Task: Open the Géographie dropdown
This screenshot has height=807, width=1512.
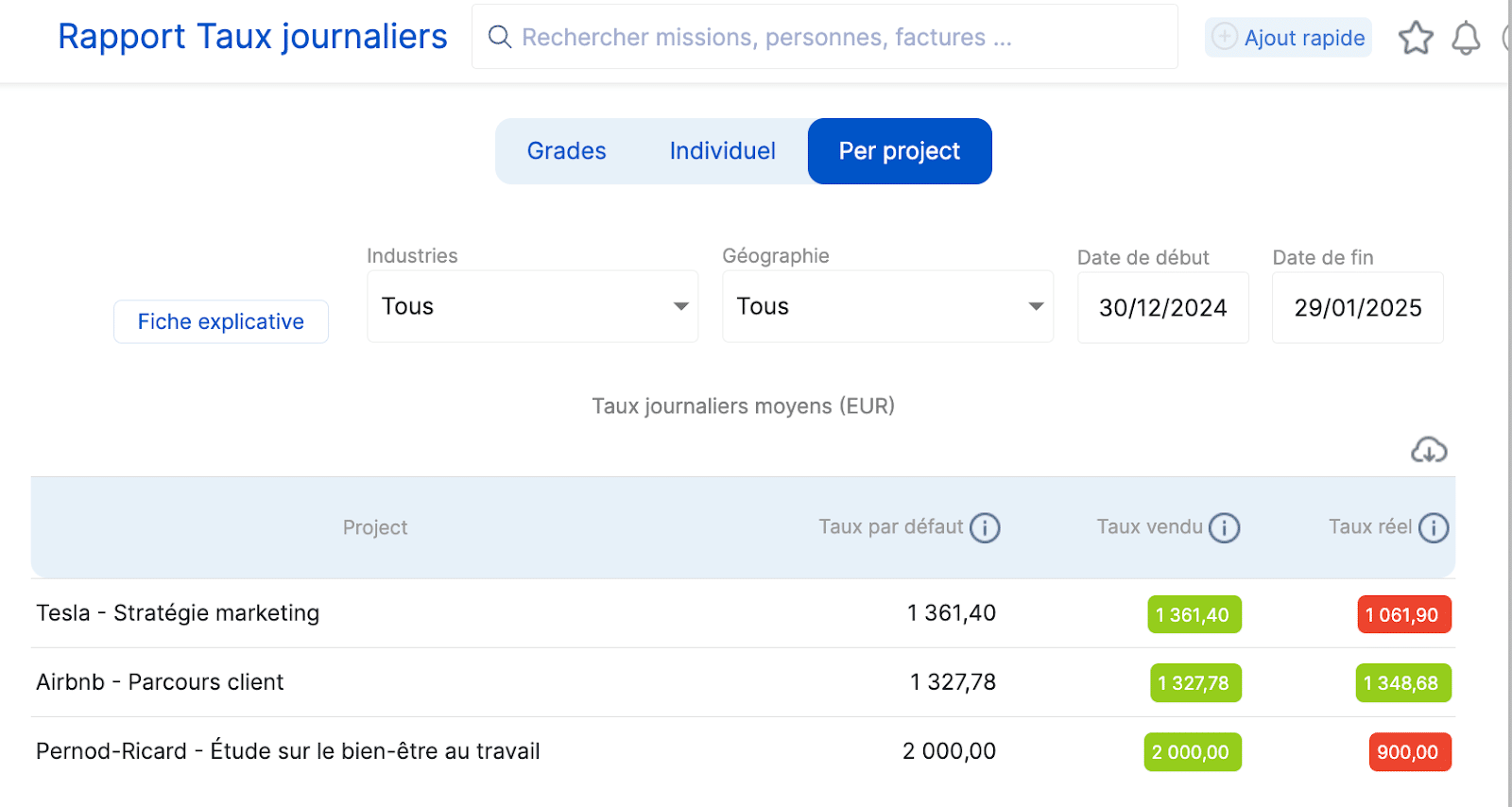Action: coord(887,306)
